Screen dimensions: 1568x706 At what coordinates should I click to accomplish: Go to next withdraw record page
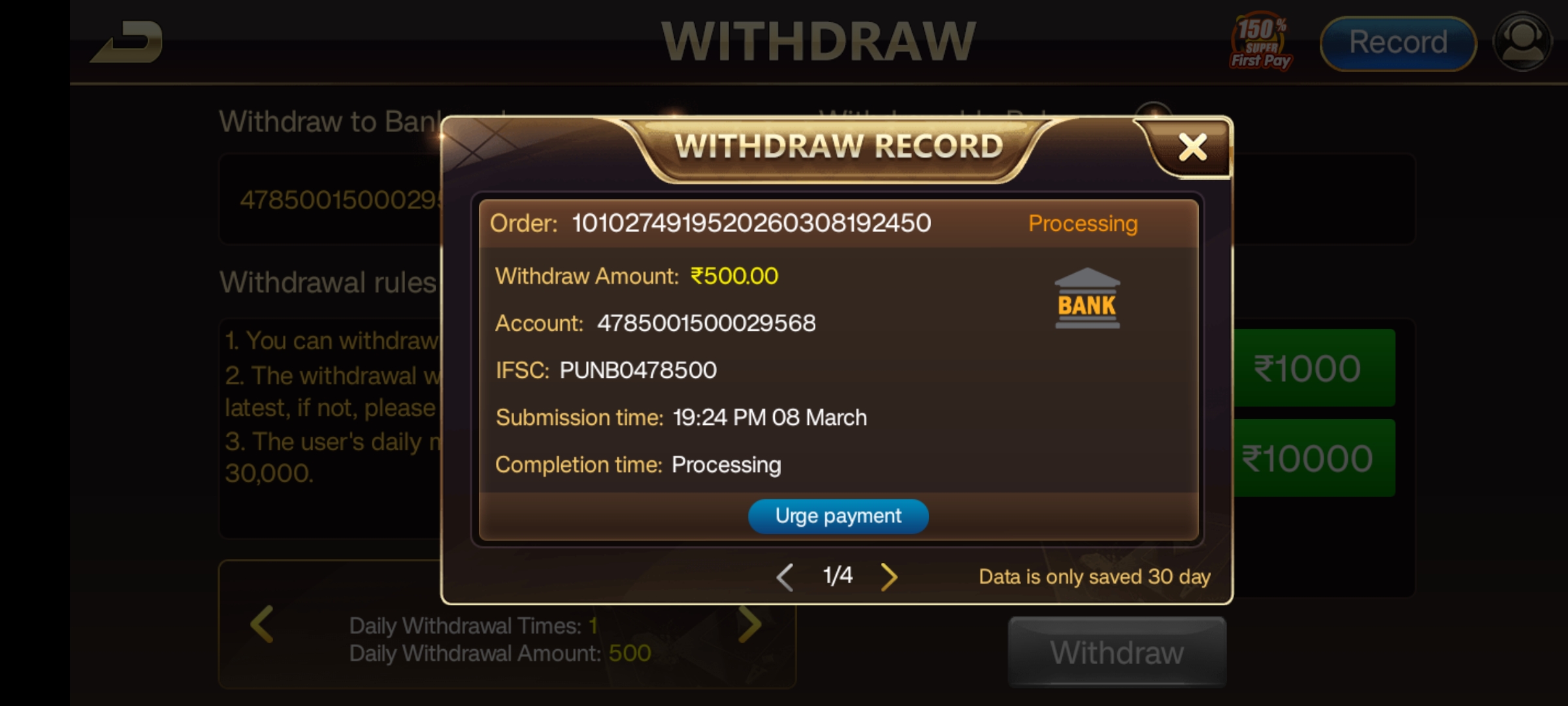click(x=889, y=577)
